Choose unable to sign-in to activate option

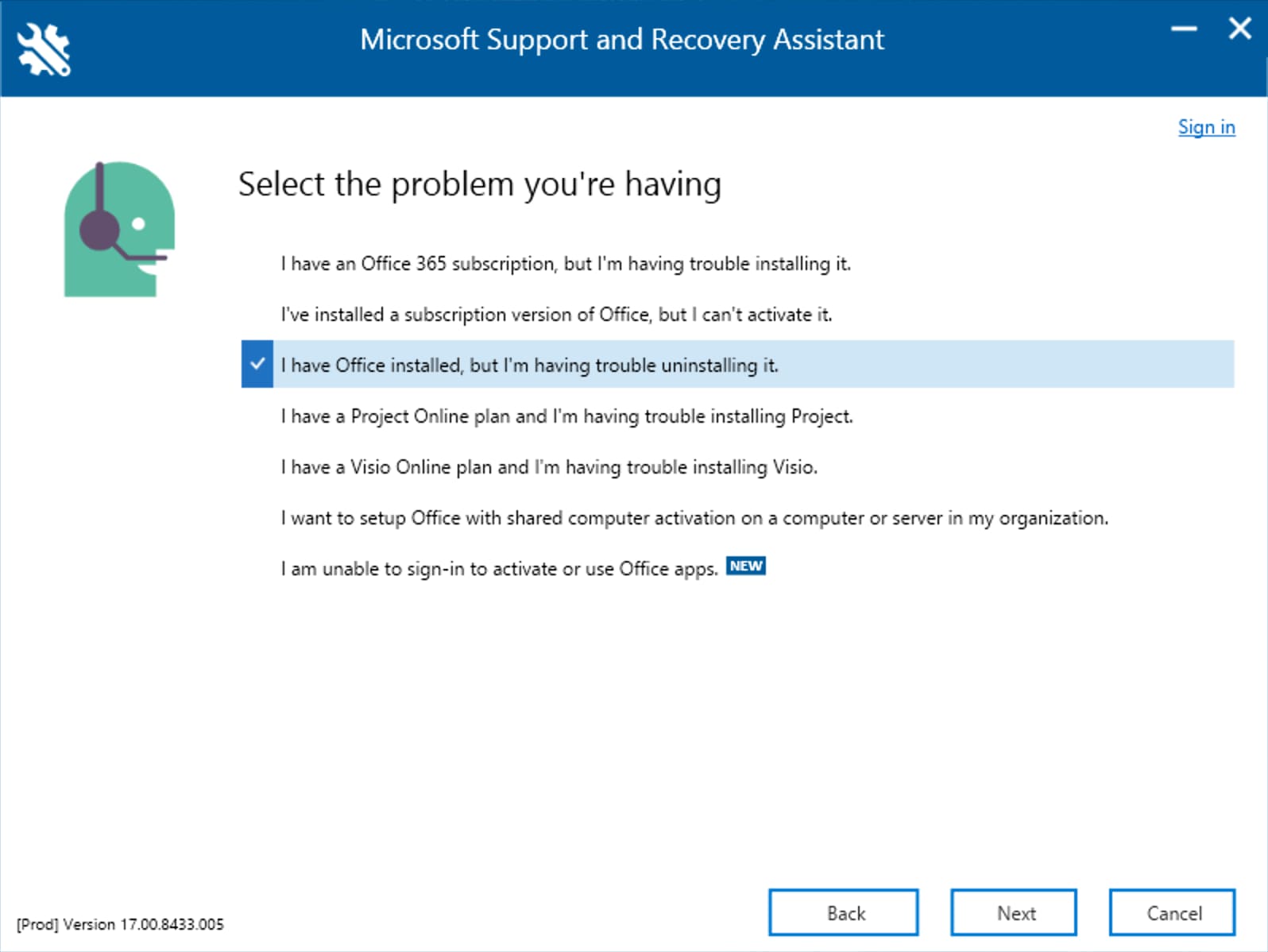click(x=499, y=569)
